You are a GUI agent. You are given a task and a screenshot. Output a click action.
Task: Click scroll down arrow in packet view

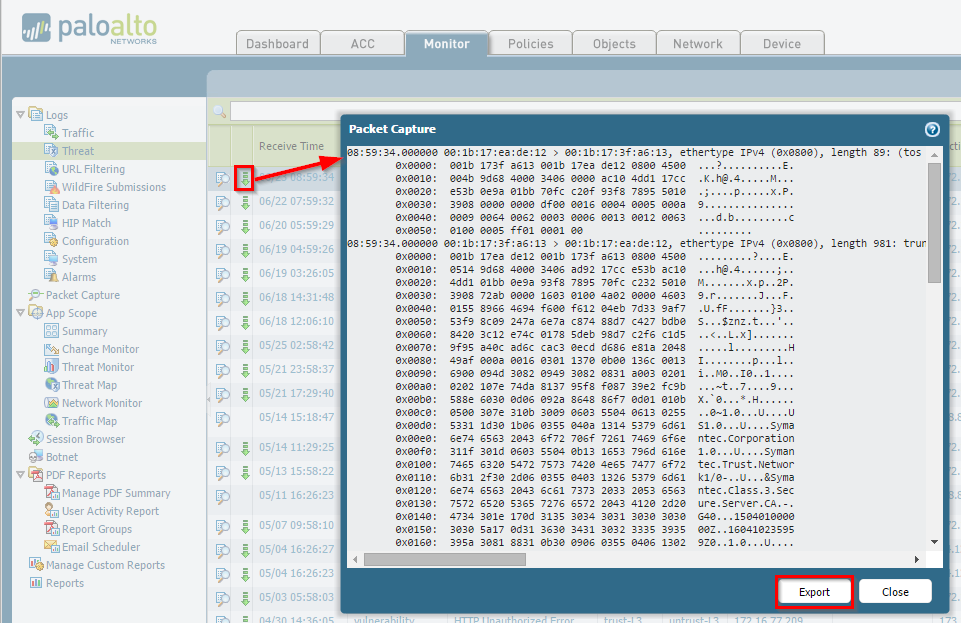(934, 542)
